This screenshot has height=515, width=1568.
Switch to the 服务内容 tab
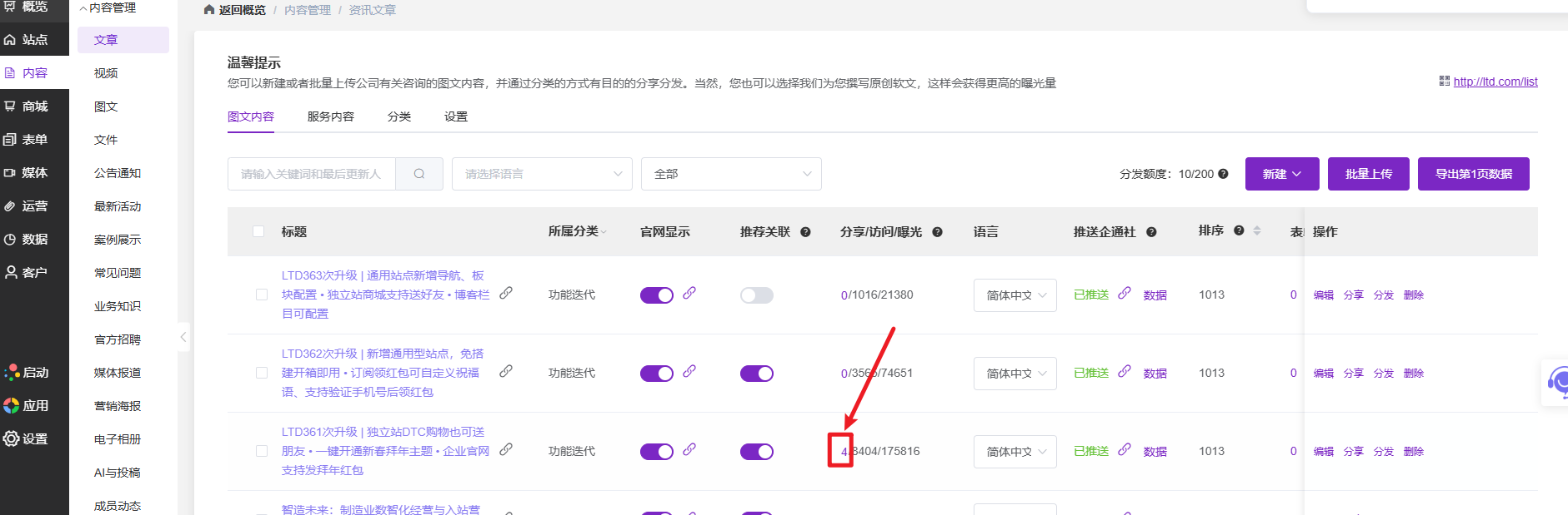(330, 116)
